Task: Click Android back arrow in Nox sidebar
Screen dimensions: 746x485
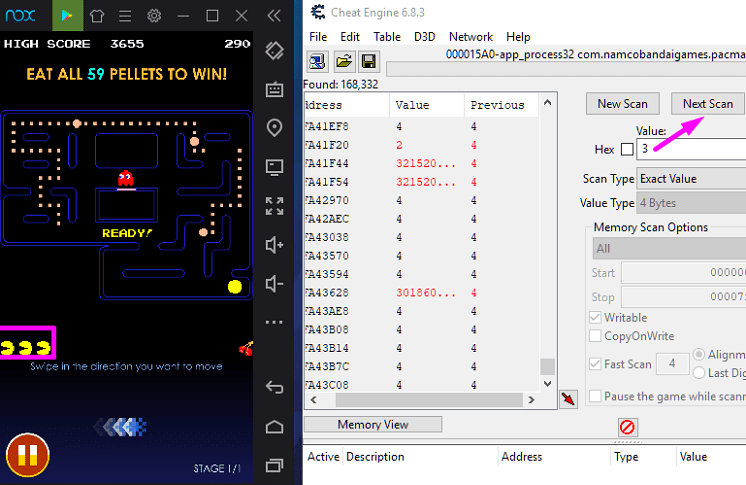Action: point(275,387)
